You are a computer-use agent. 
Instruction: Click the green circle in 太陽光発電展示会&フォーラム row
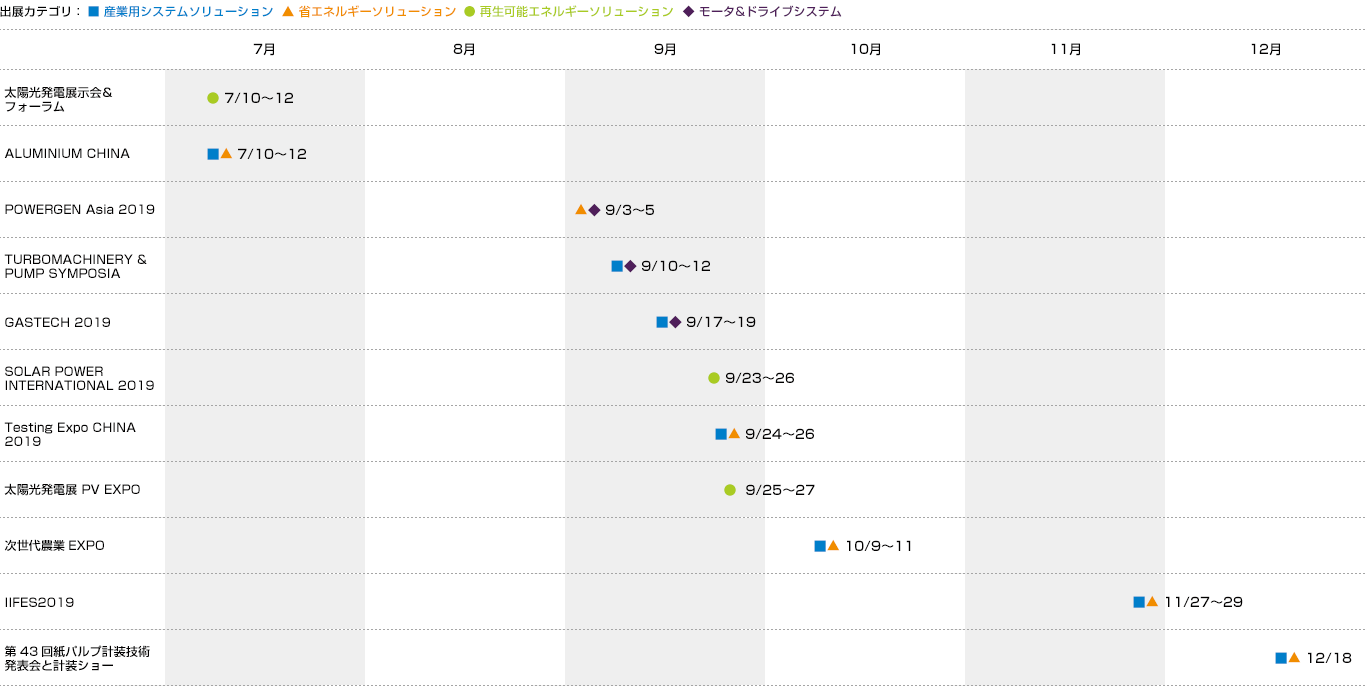coord(213,98)
